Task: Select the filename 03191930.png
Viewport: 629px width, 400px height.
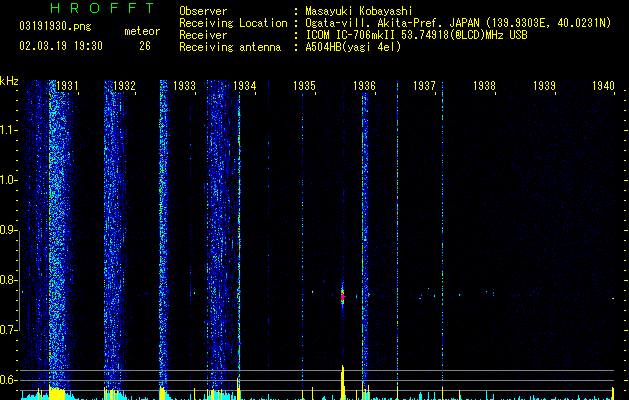Action: tap(55, 27)
